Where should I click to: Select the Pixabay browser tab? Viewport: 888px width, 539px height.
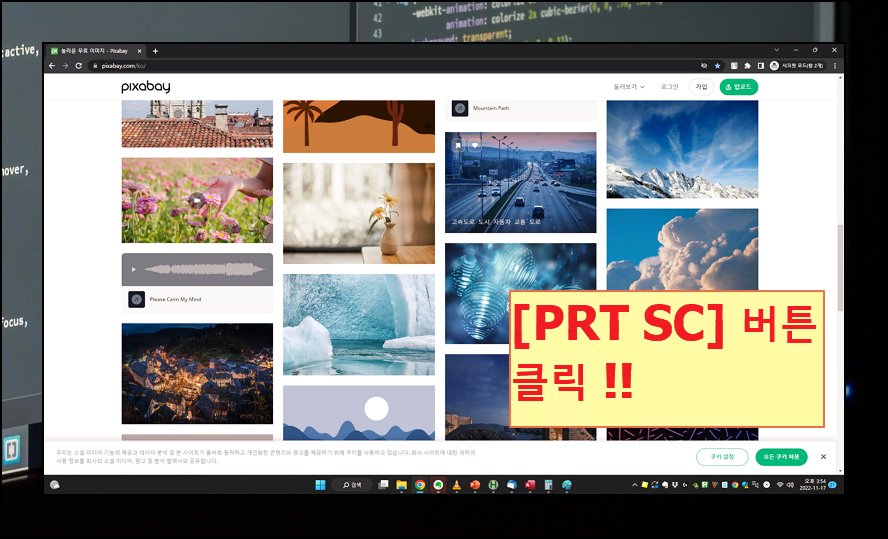[95, 51]
